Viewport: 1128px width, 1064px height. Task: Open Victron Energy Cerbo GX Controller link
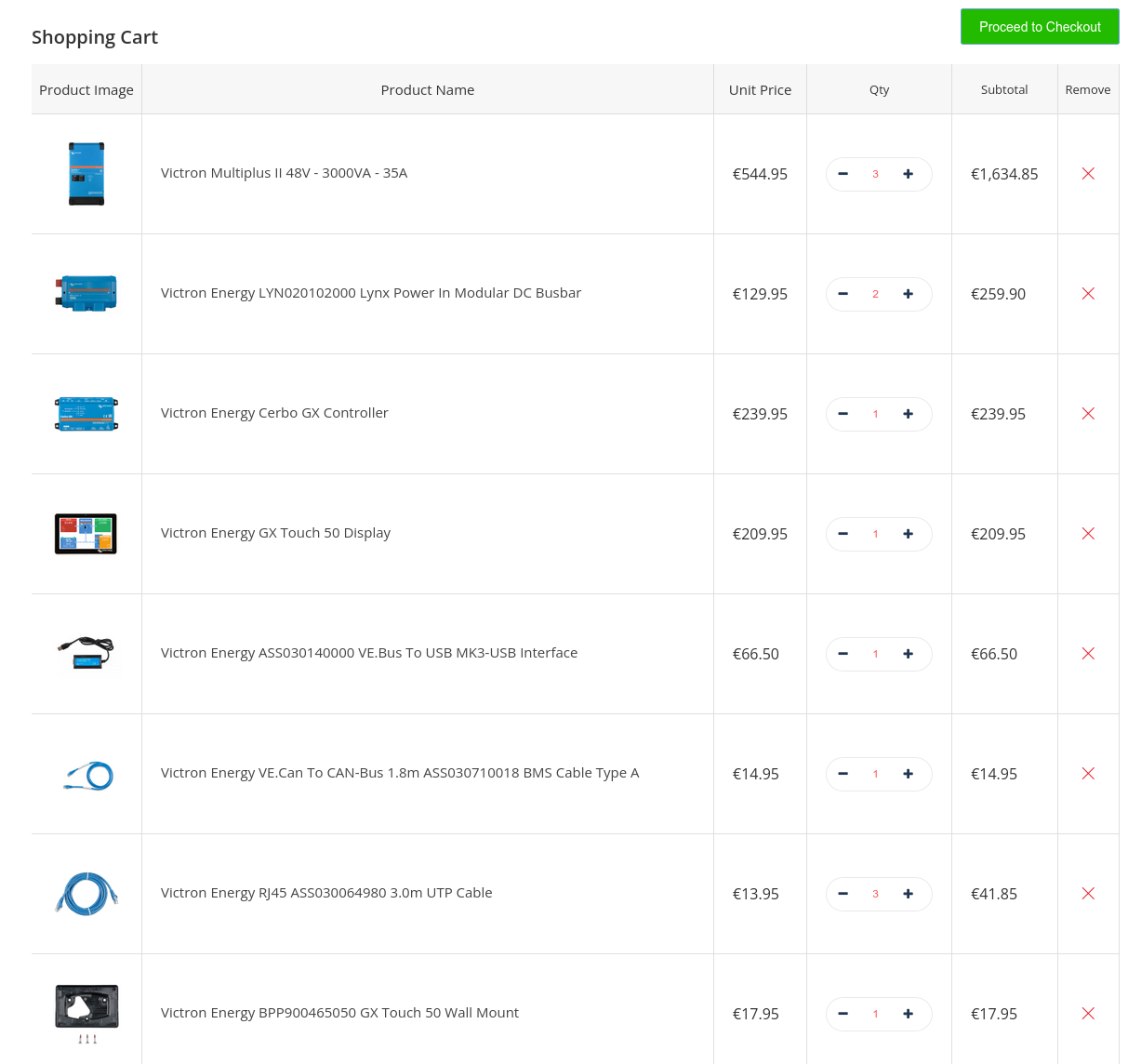coord(274,413)
